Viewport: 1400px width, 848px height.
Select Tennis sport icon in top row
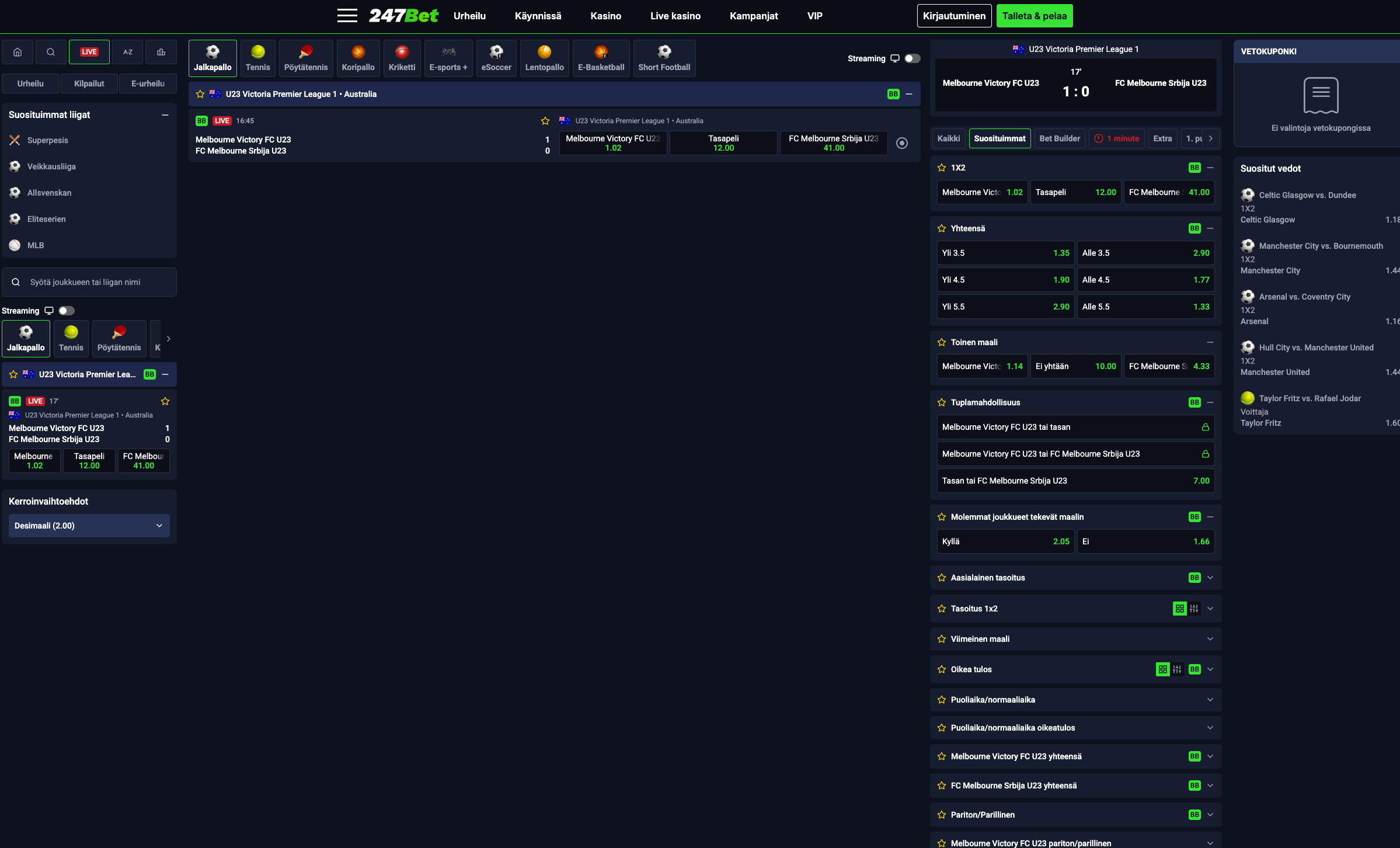[258, 58]
